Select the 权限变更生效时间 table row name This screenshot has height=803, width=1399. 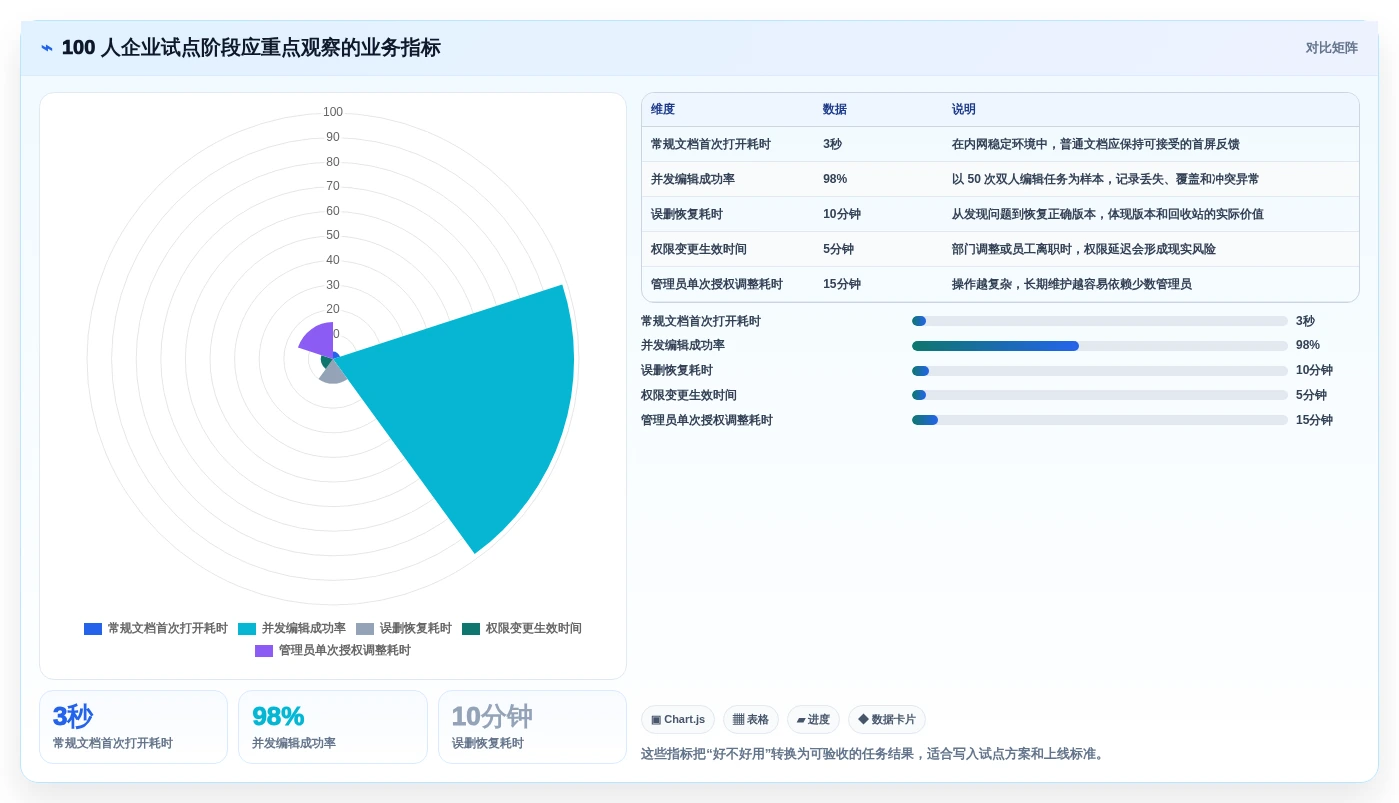pyautogui.click(x=699, y=250)
